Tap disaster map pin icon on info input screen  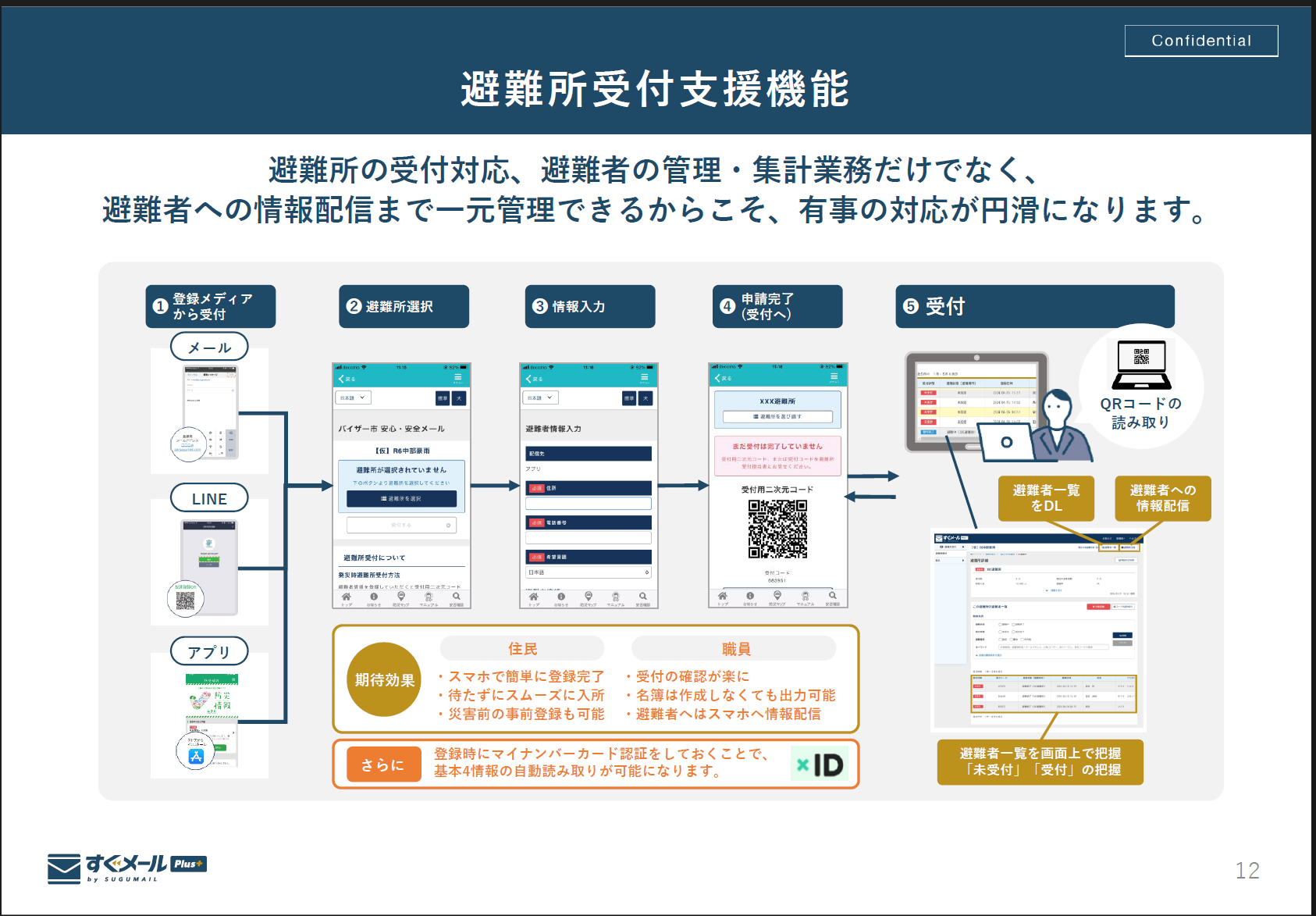coord(588,597)
